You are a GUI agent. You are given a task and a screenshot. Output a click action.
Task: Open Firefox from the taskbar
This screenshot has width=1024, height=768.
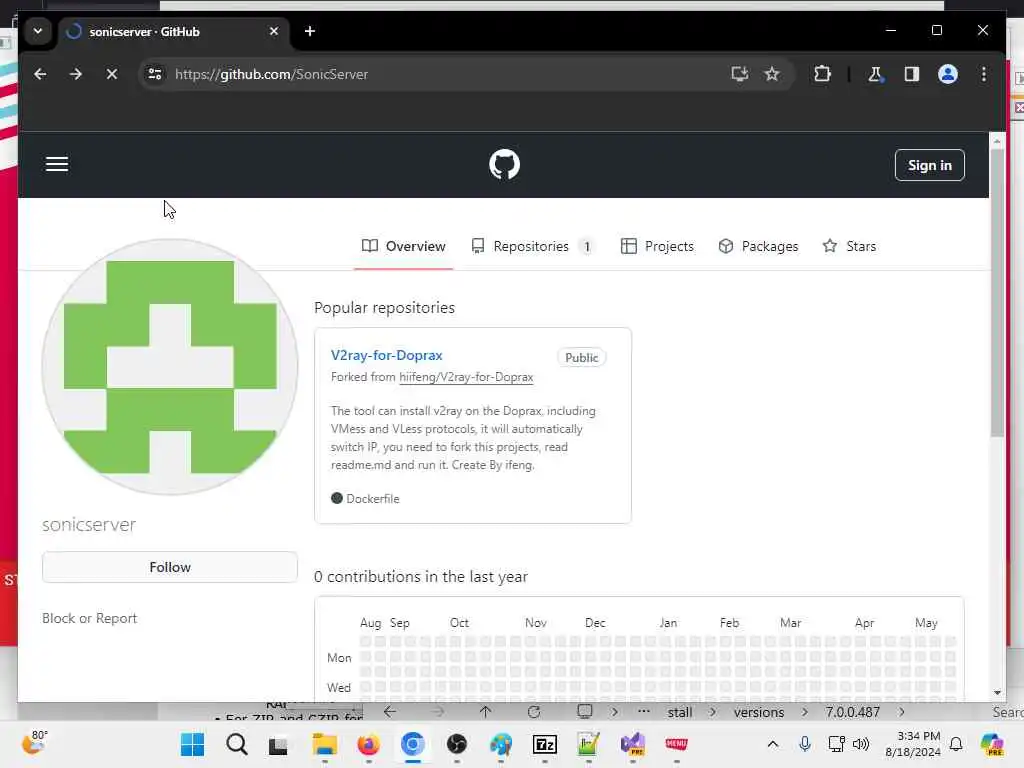[368, 744]
